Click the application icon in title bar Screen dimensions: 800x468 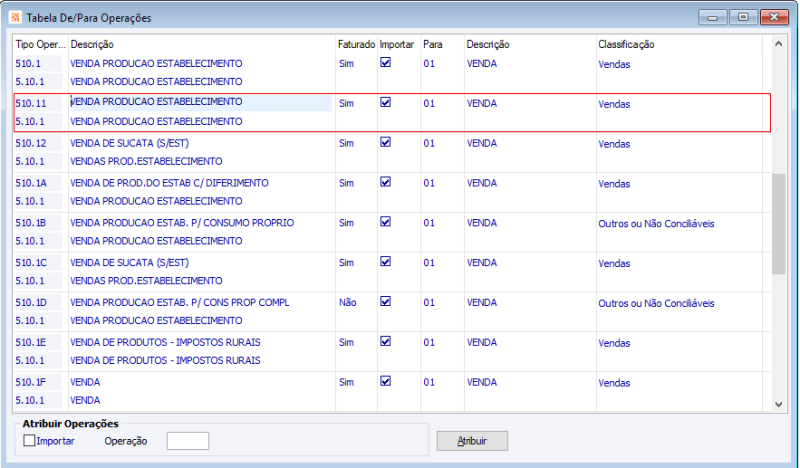click(x=15, y=17)
